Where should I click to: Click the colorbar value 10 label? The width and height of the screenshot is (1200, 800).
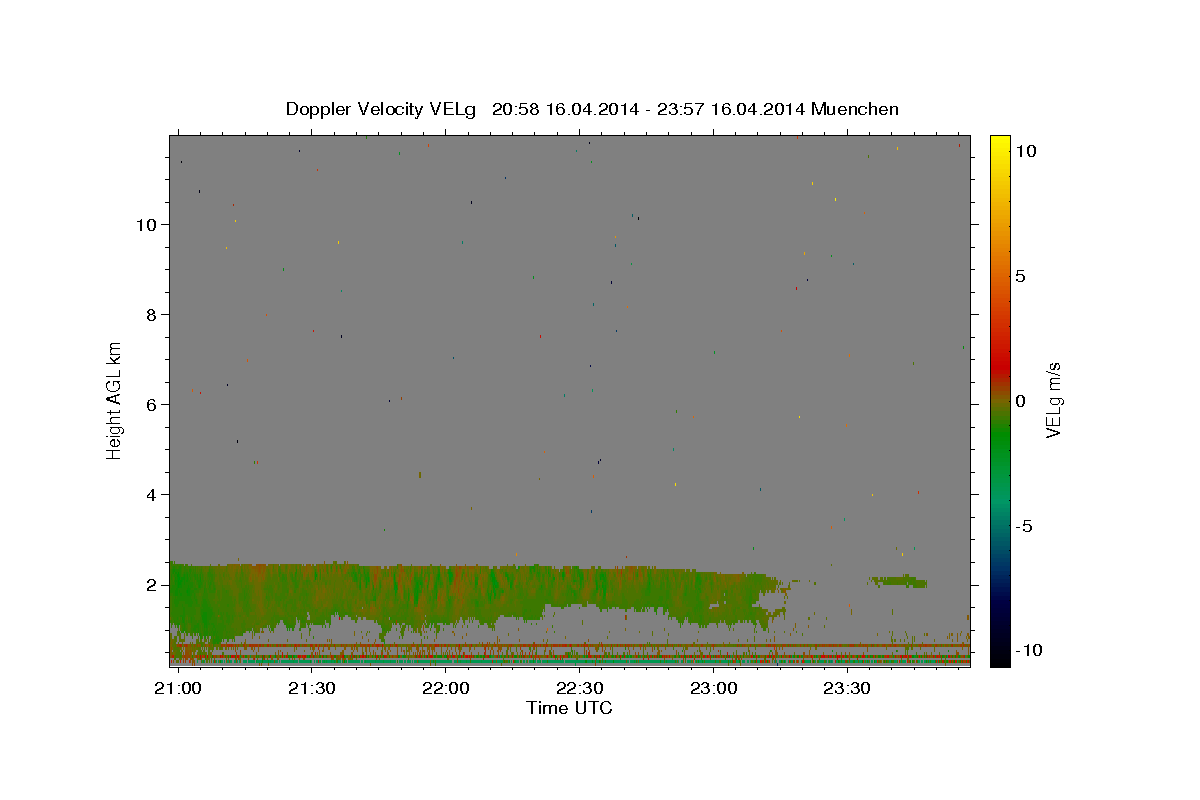click(1025, 151)
